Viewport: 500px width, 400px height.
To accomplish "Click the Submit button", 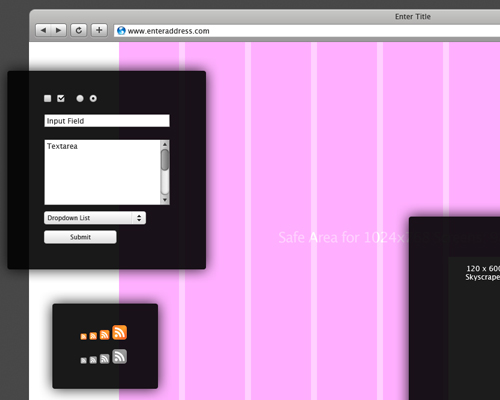I will click(80, 237).
